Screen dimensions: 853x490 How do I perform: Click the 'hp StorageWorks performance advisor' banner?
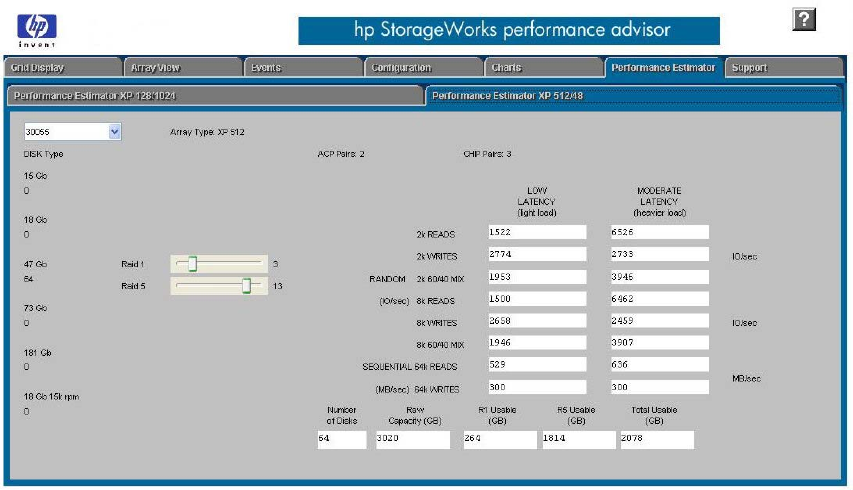509,30
